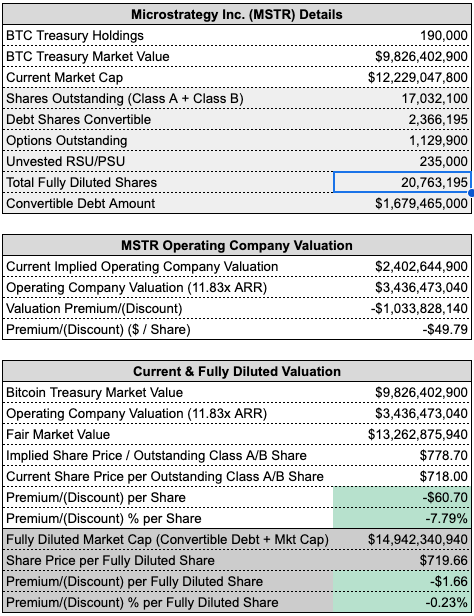
Task: Click the Current & Fully Diluted Valuation header
Action: (x=237, y=372)
